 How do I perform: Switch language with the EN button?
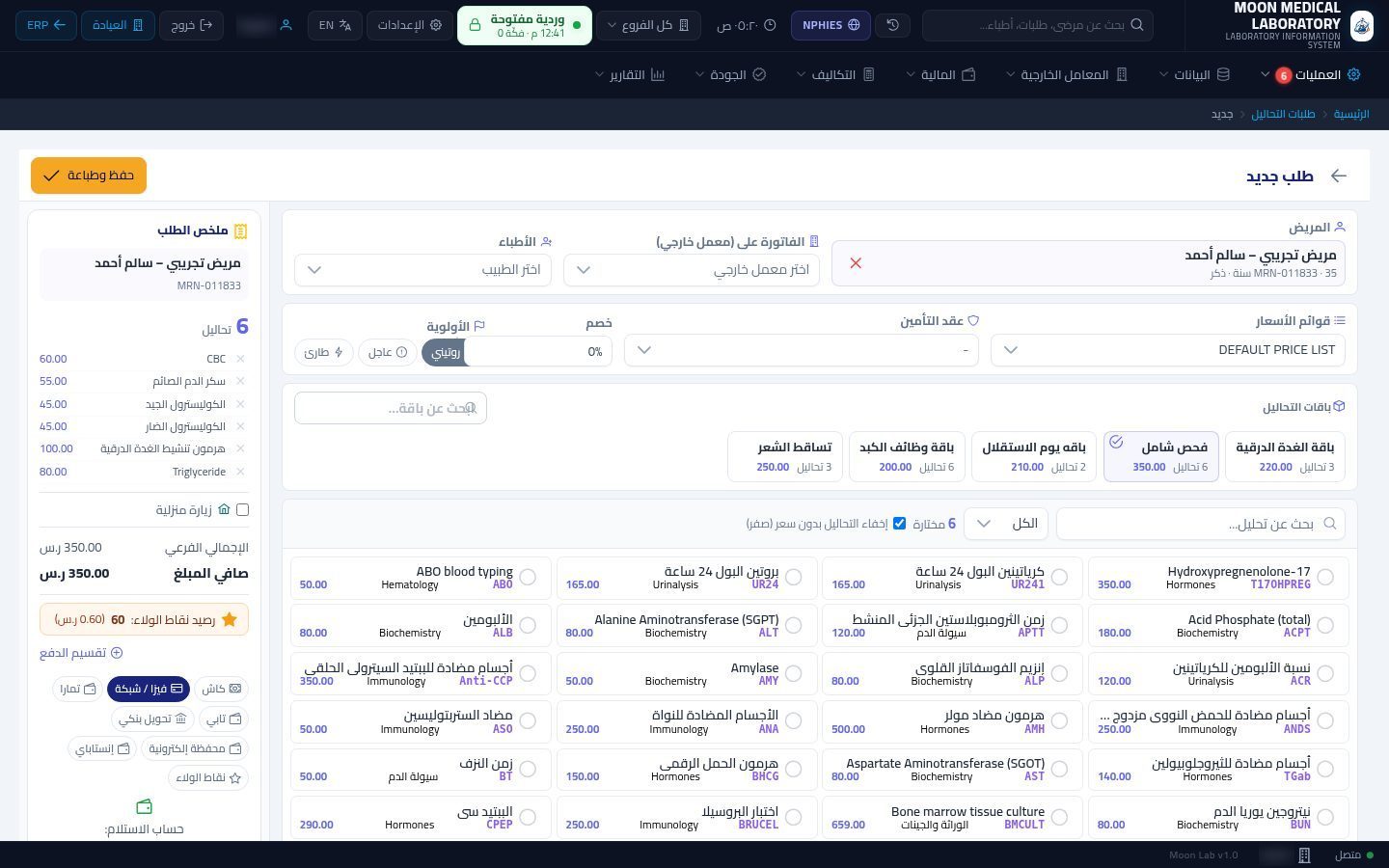click(336, 25)
